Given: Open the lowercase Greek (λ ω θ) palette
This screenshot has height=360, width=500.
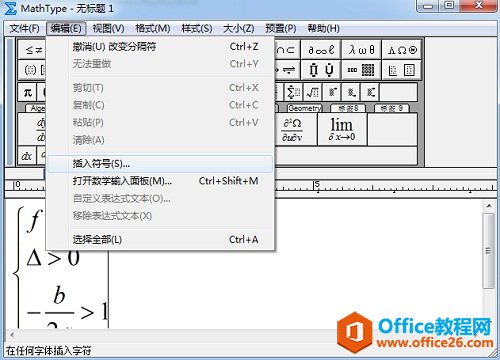Looking at the screenshot, I should pyautogui.click(x=362, y=50).
